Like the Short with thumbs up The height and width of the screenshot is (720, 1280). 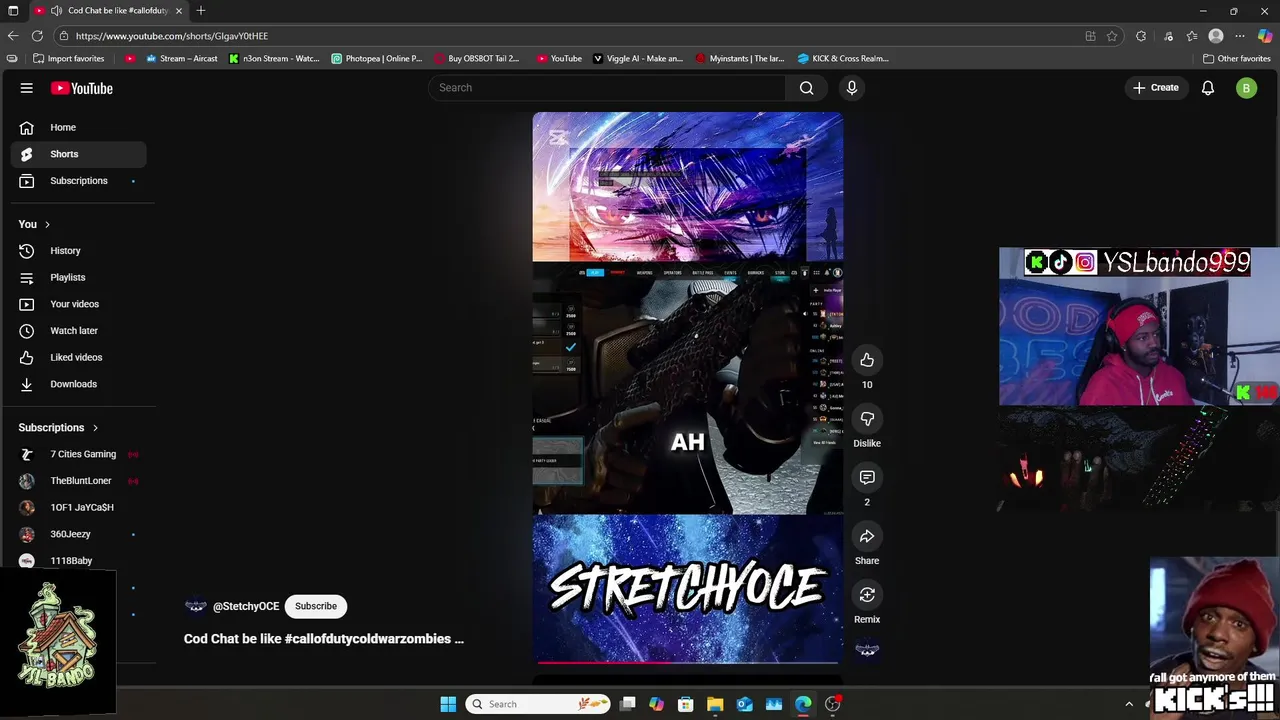tap(867, 360)
